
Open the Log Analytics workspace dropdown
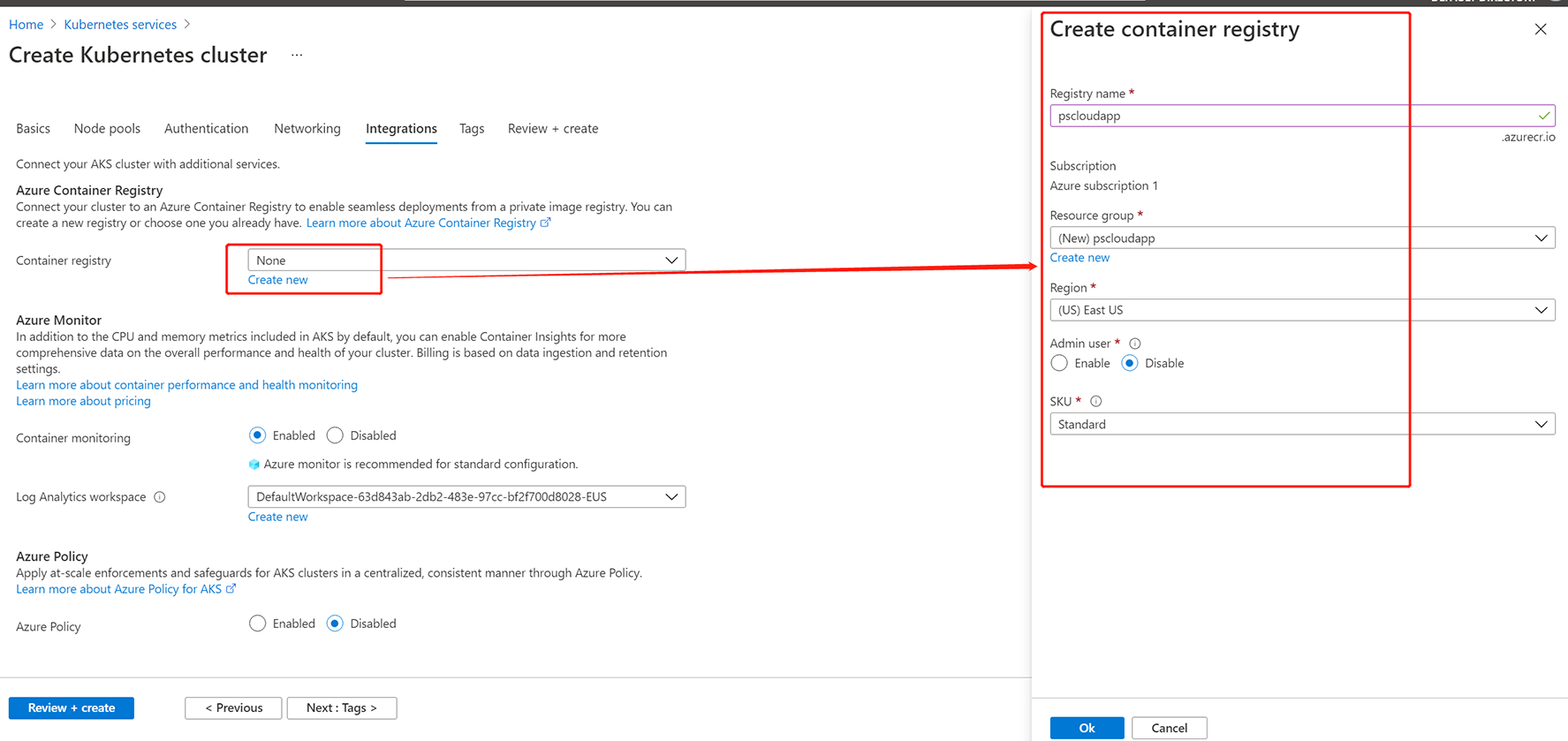point(466,497)
